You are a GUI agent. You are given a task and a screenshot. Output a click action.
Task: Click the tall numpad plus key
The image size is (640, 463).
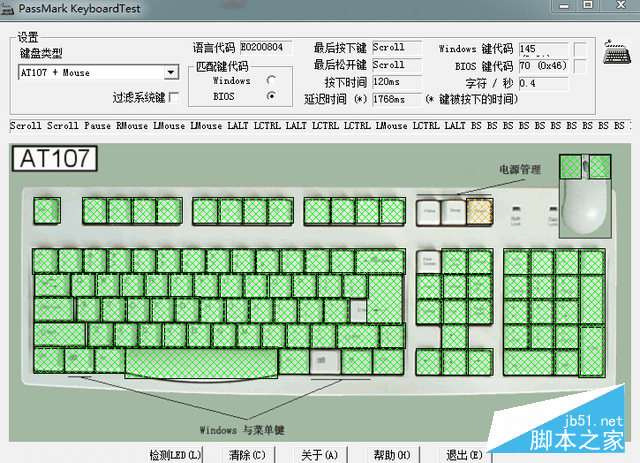[x=592, y=299]
